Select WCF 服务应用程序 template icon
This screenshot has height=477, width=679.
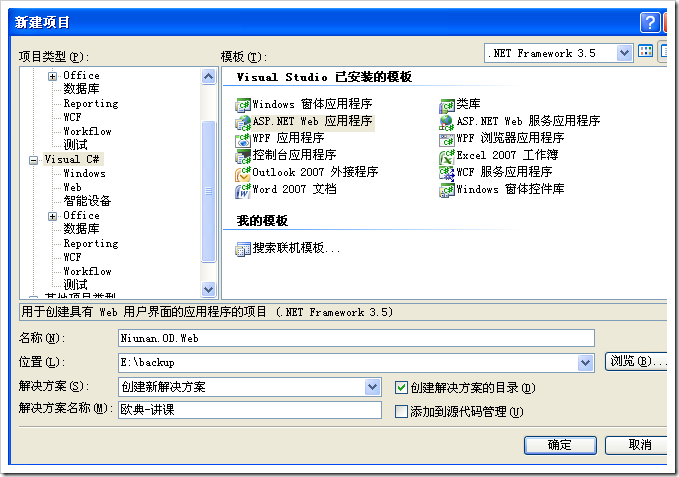coord(447,174)
